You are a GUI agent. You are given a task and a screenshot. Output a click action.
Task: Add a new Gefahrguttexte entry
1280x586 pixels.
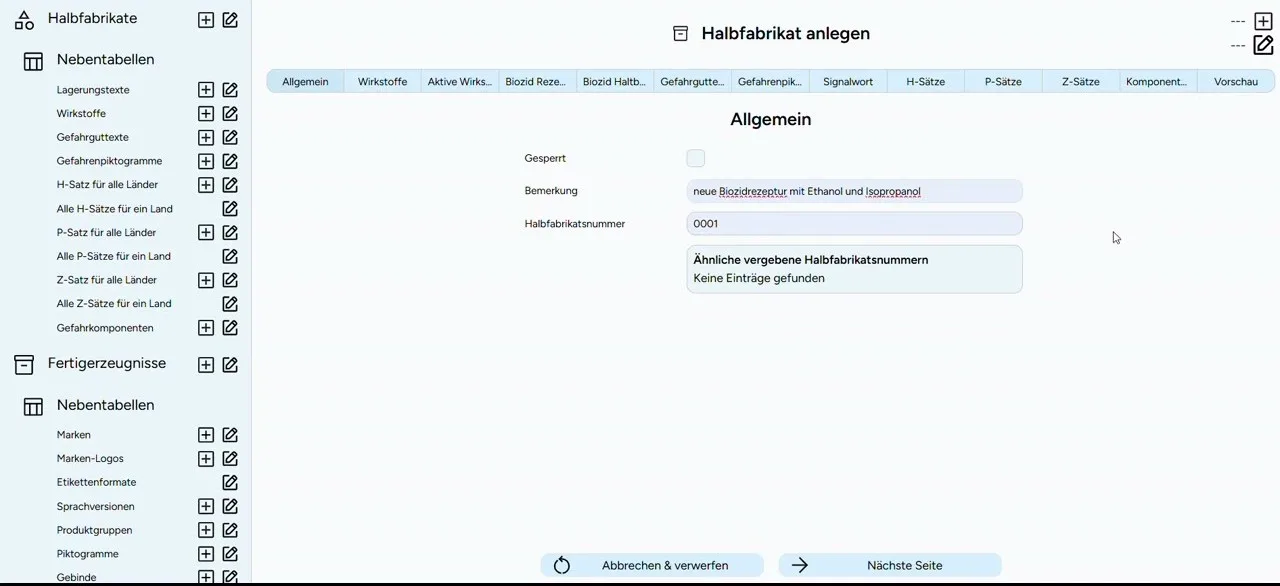pos(206,138)
